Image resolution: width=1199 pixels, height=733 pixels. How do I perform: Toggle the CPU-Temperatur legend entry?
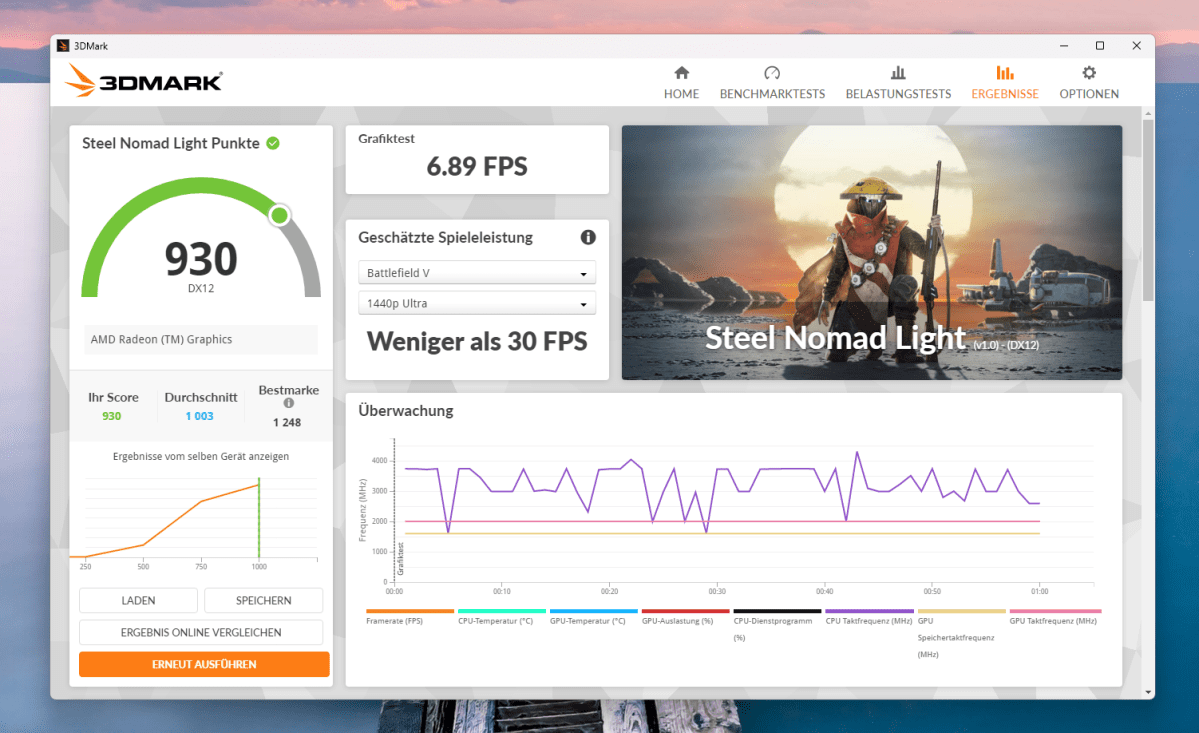tap(502, 617)
